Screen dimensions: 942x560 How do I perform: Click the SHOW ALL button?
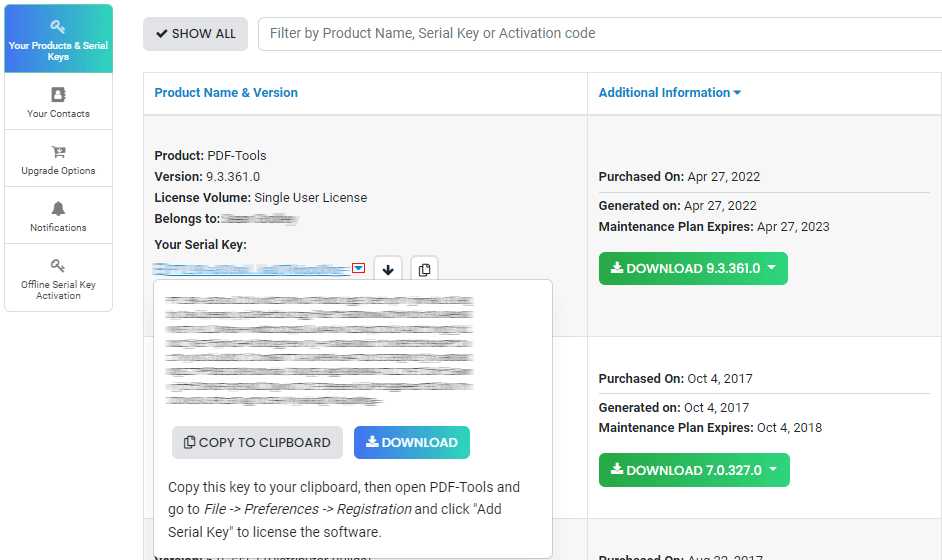click(195, 34)
